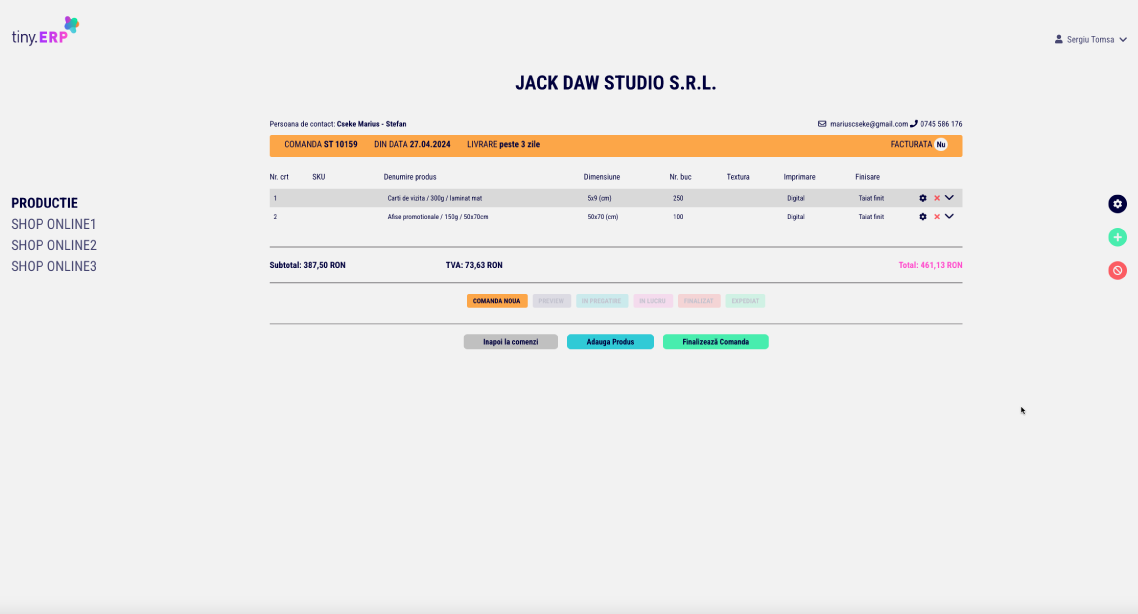This screenshot has height=614, width=1138.
Task: Click the Sergiu Tomsa user name
Action: pyautogui.click(x=1090, y=40)
